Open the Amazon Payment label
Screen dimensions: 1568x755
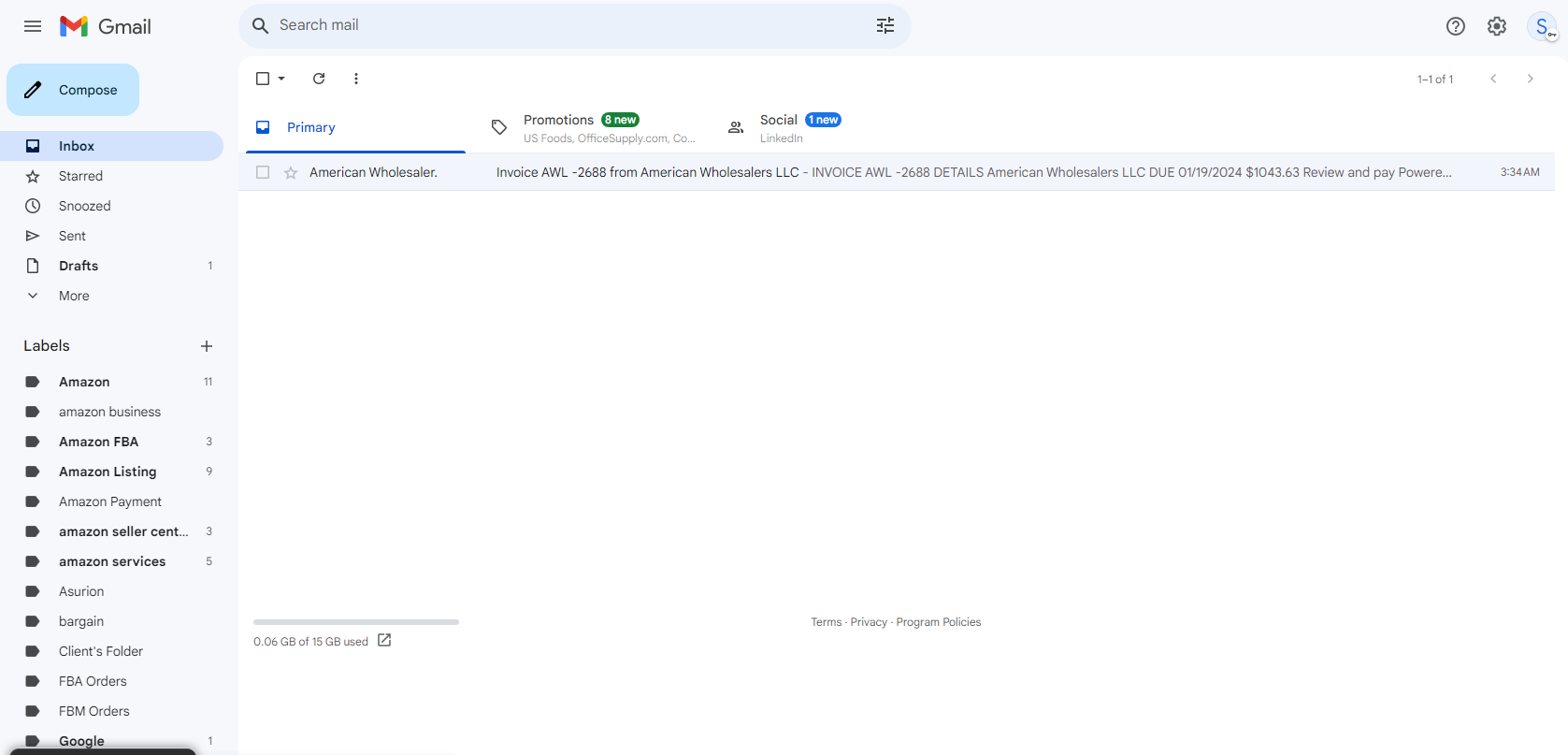(x=111, y=501)
